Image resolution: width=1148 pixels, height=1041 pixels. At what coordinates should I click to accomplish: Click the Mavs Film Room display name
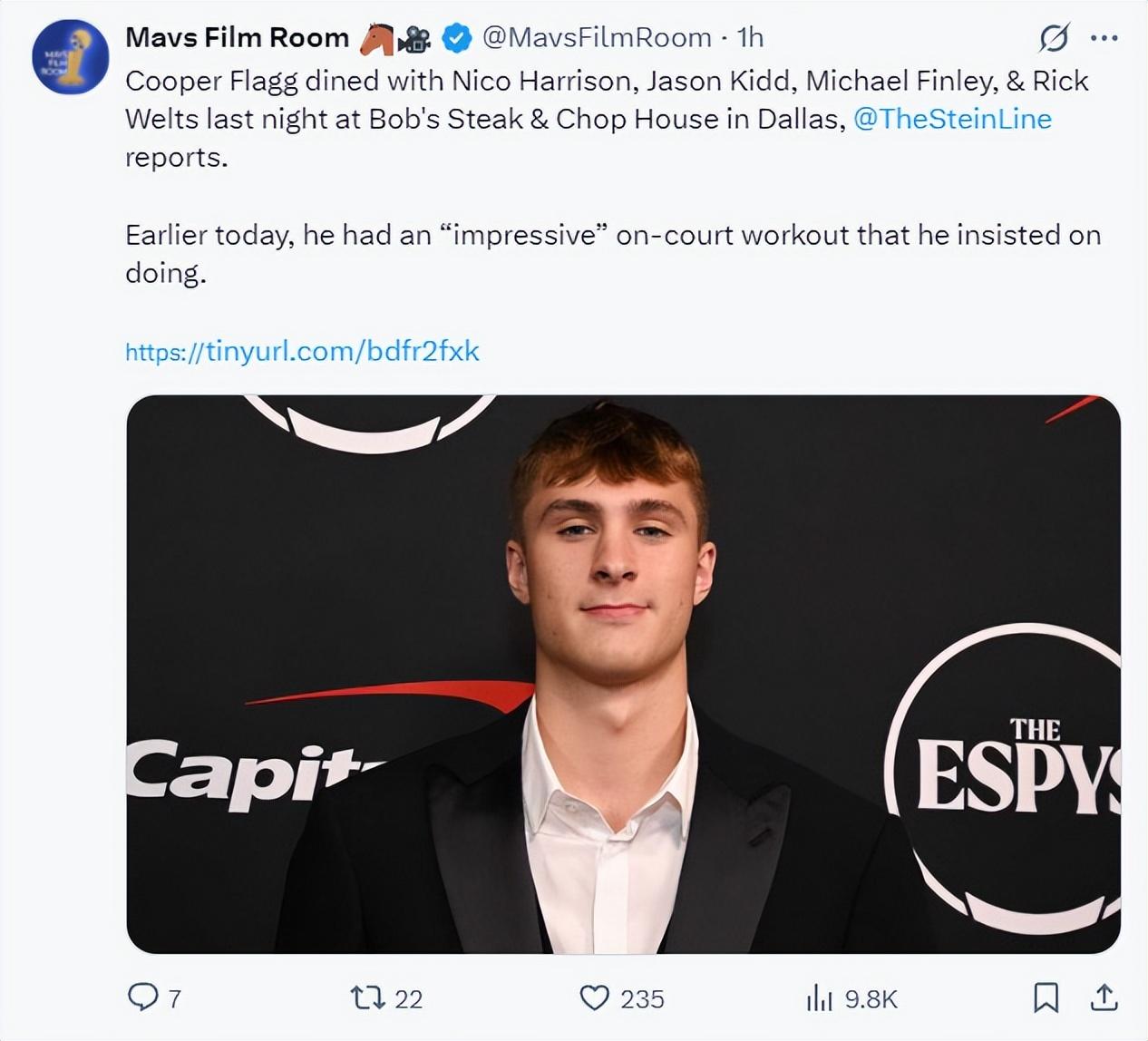click(237, 37)
